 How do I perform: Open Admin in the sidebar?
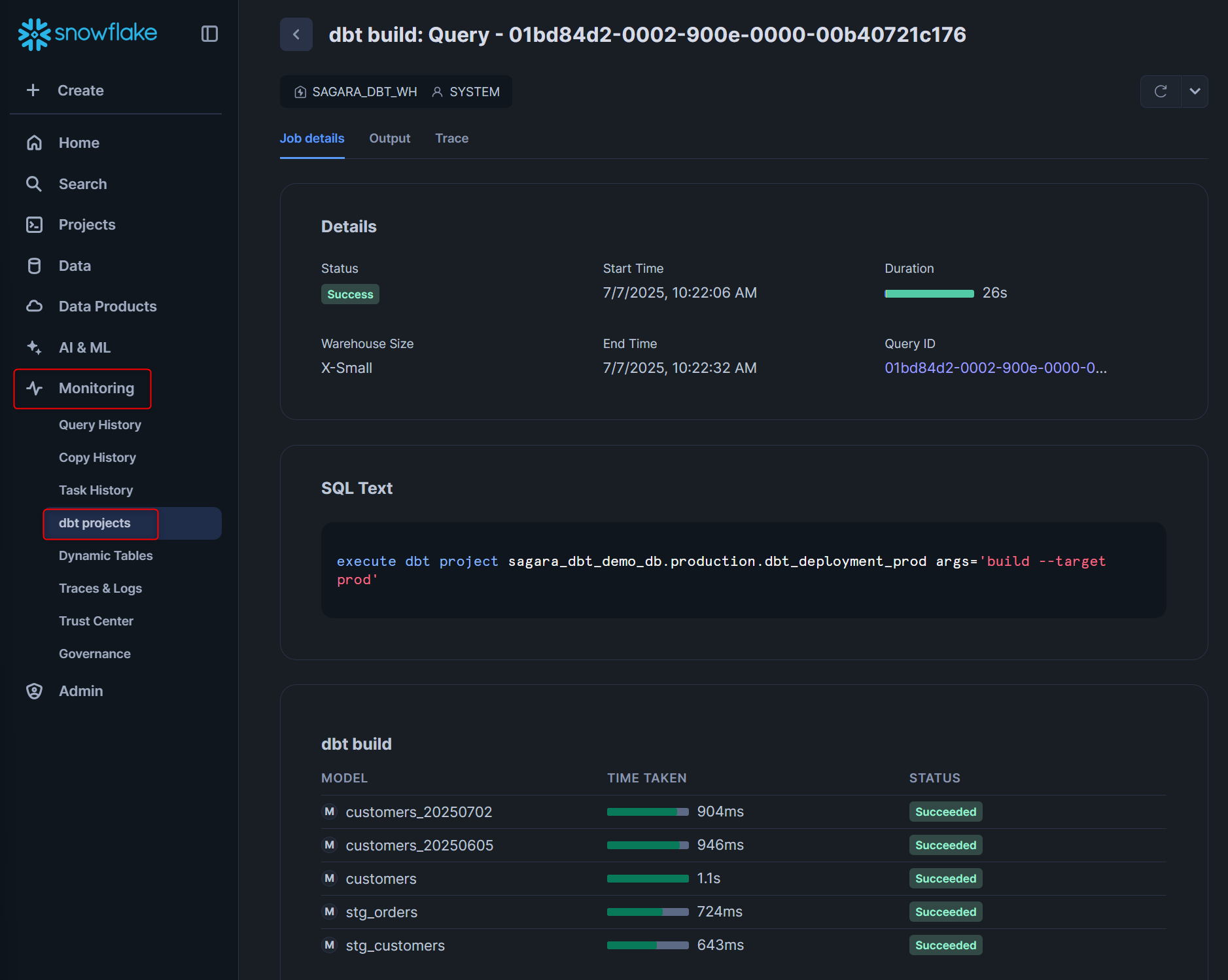click(x=81, y=691)
